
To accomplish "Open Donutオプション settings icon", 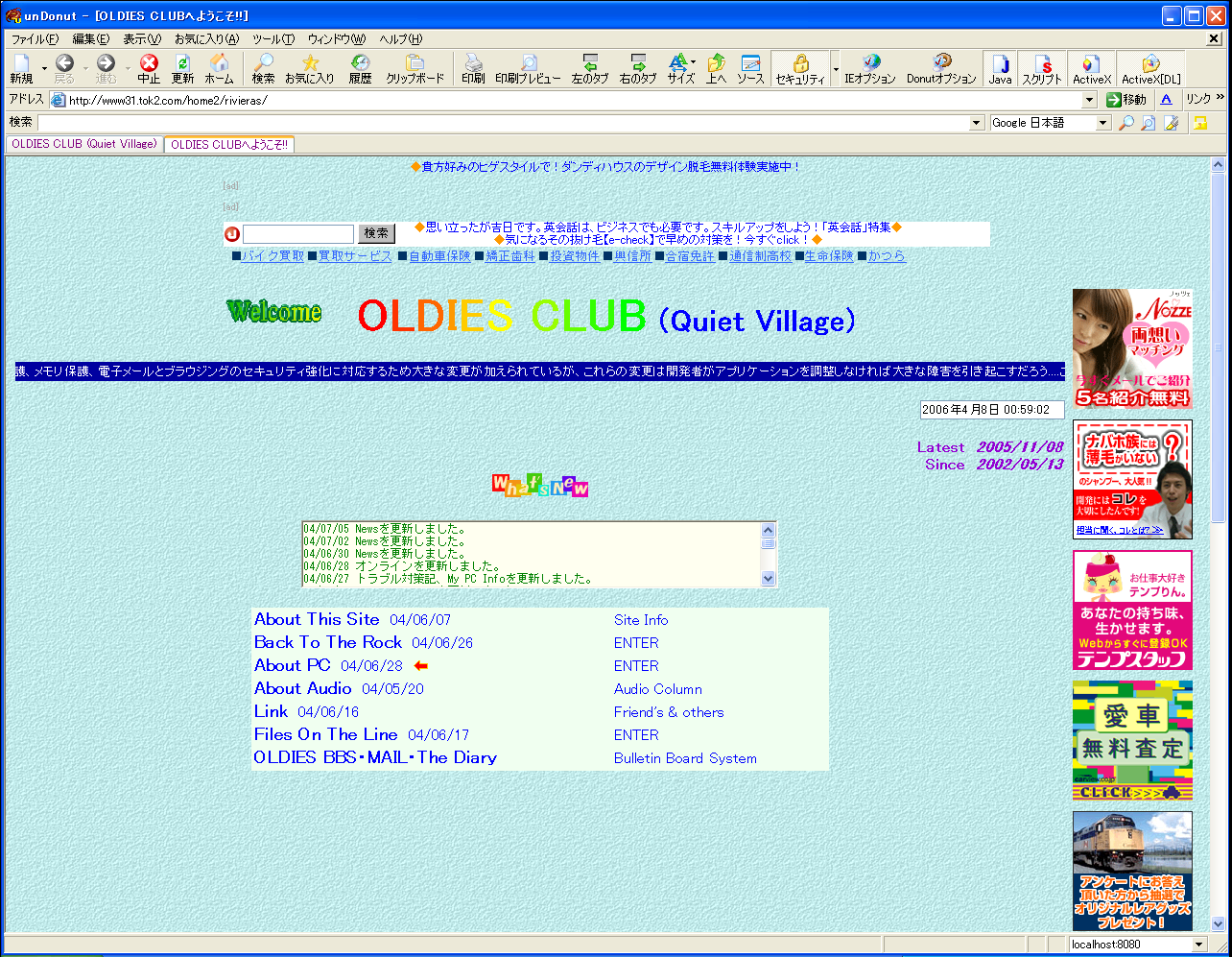I will point(941,68).
